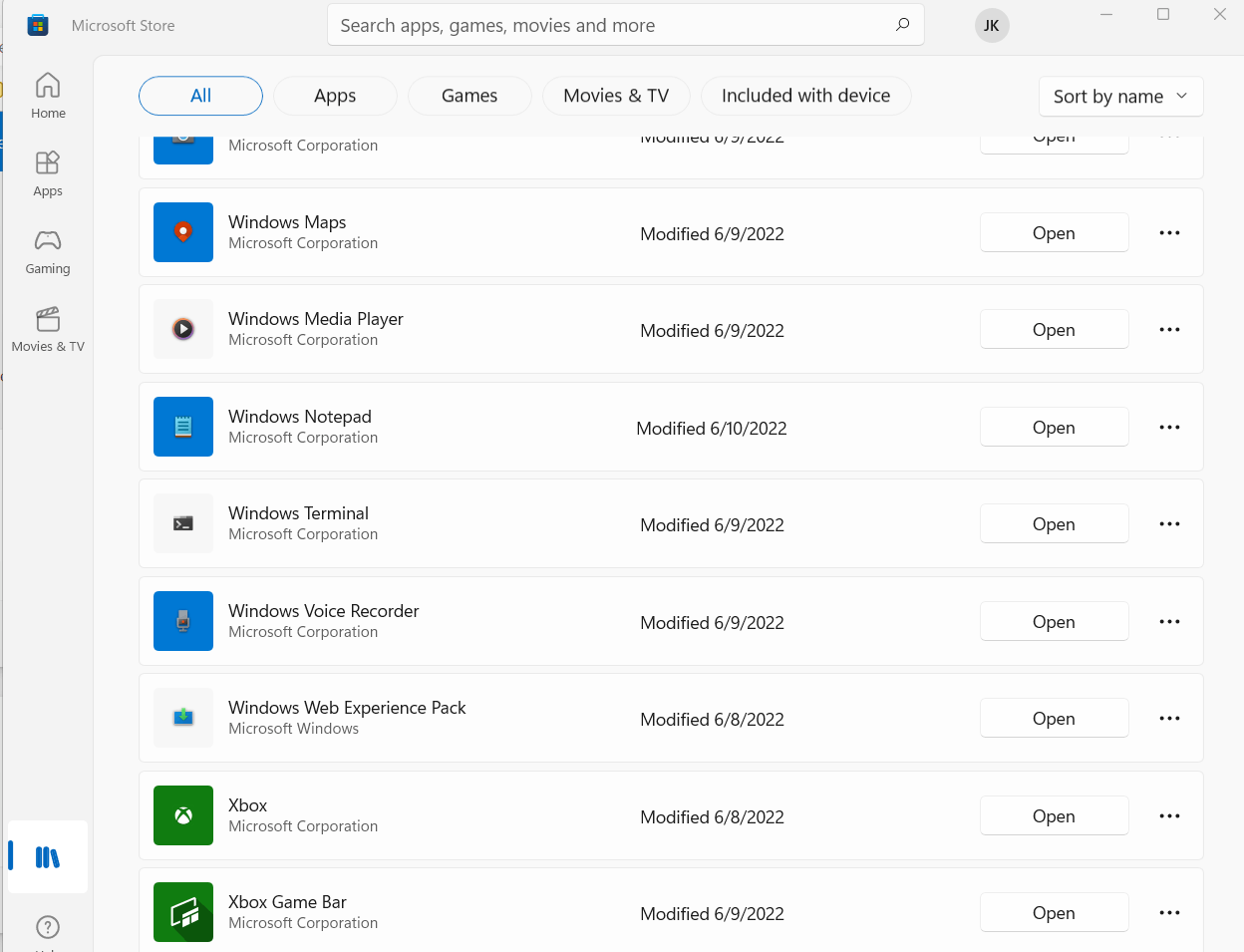Click the Windows Voice Recorder title text

point(324,610)
